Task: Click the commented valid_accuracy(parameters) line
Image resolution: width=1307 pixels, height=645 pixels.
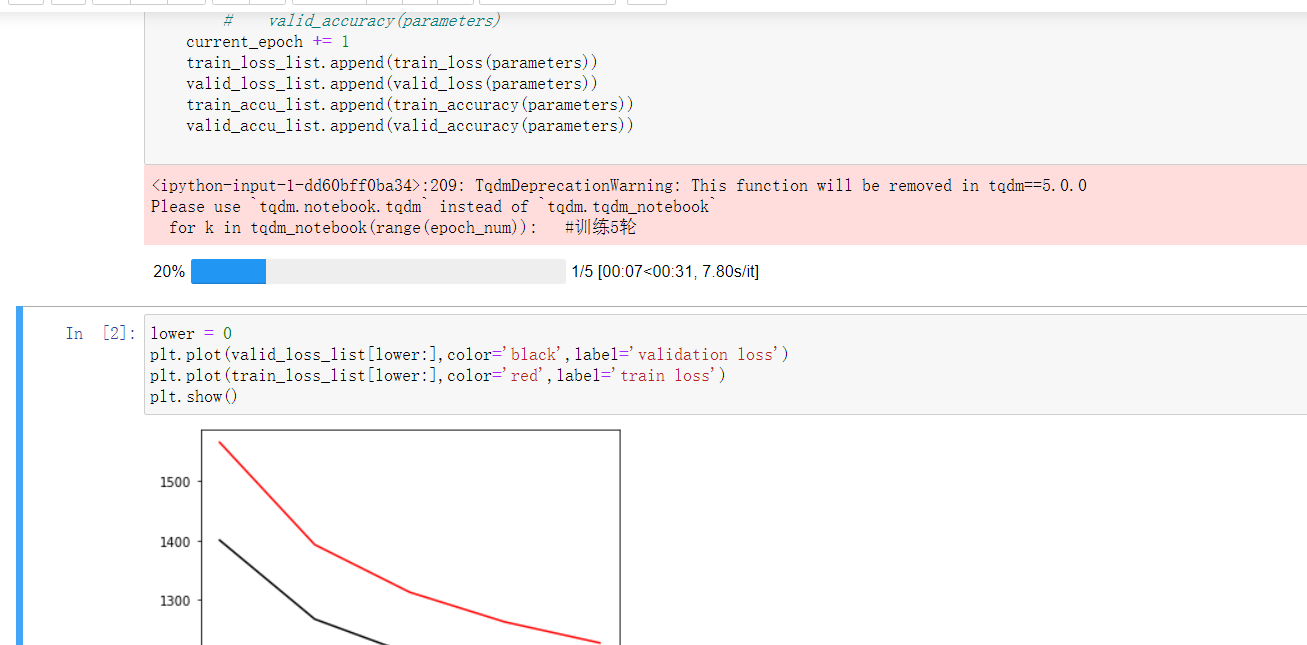Action: click(362, 21)
